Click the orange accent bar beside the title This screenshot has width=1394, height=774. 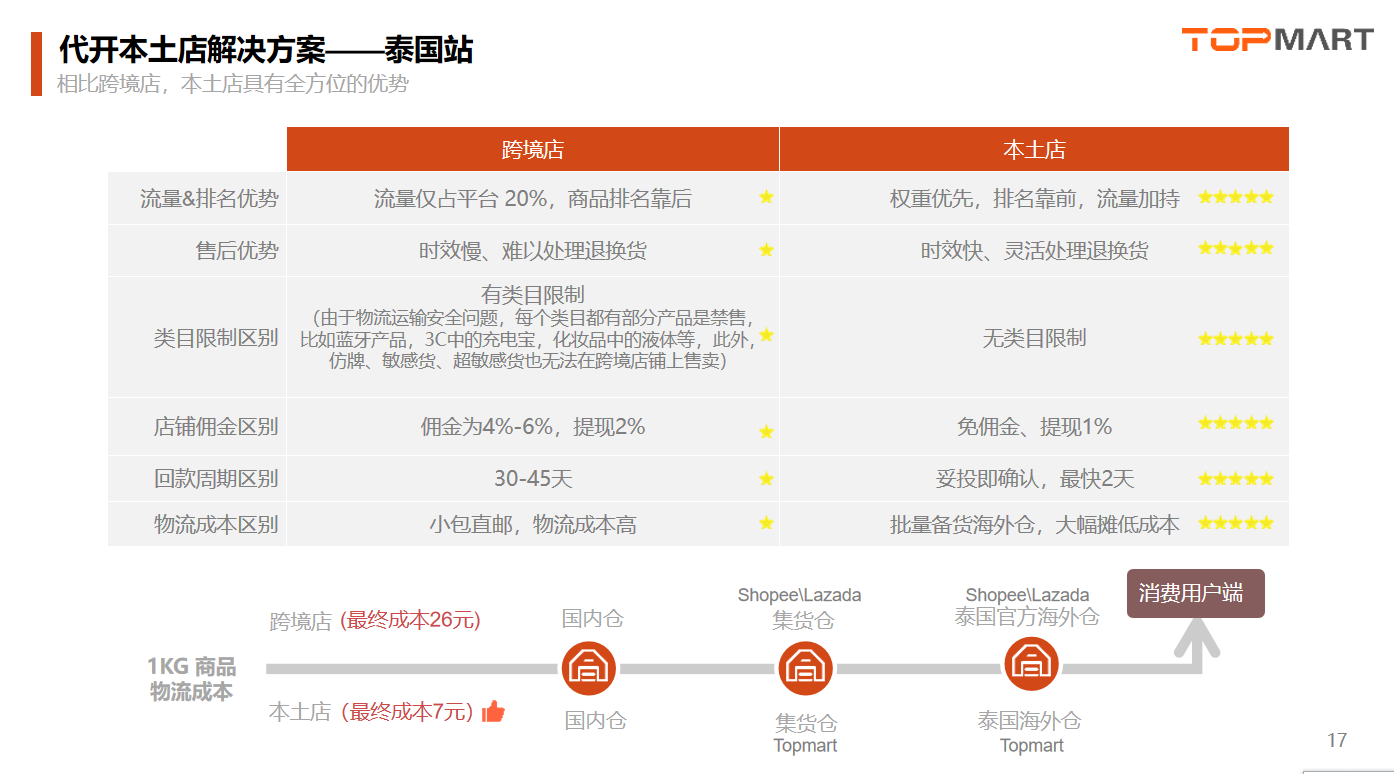coord(37,63)
